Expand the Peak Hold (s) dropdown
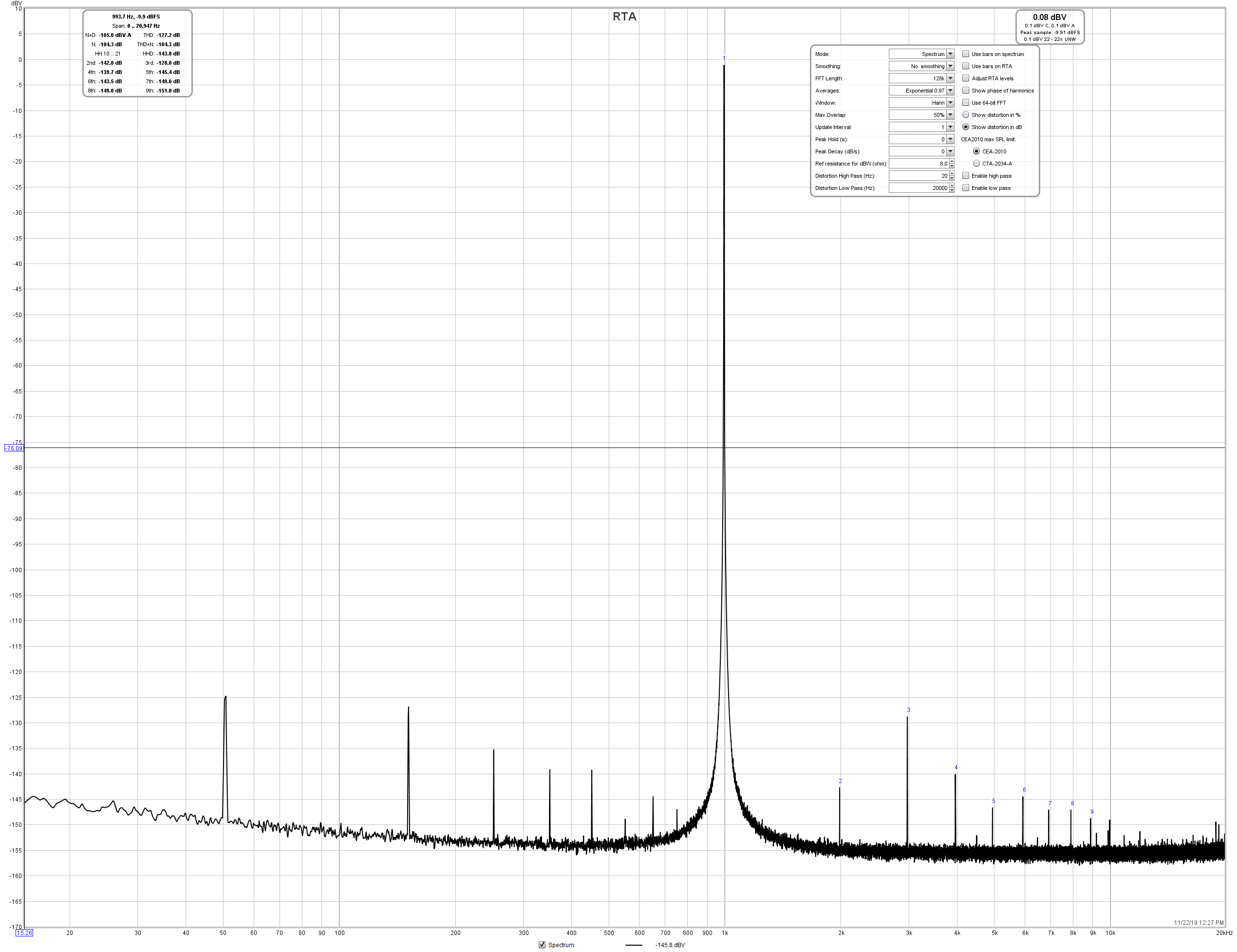The width and height of the screenshot is (1237, 952). 921,139
